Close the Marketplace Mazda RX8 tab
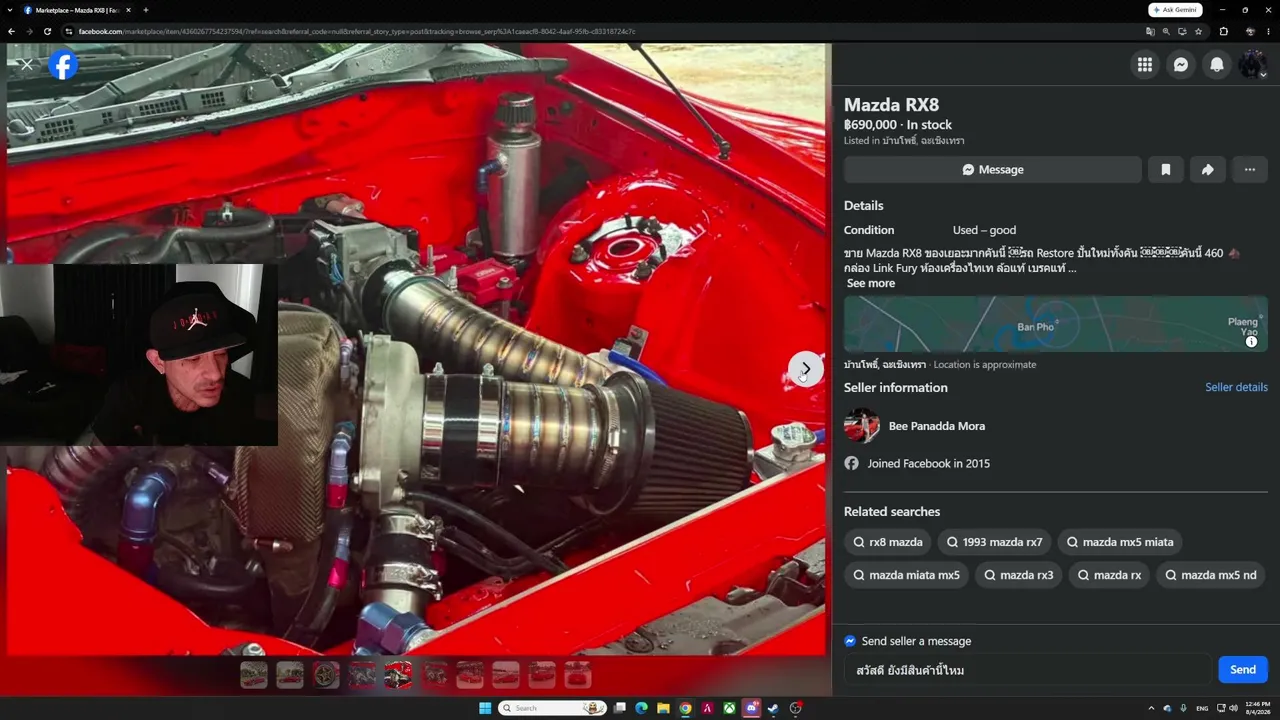 pyautogui.click(x=128, y=10)
